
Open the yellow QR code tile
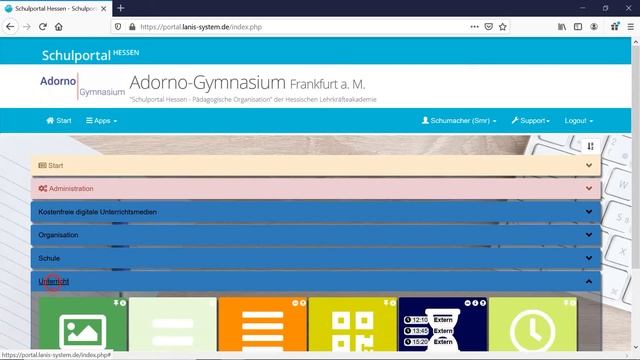click(353, 324)
